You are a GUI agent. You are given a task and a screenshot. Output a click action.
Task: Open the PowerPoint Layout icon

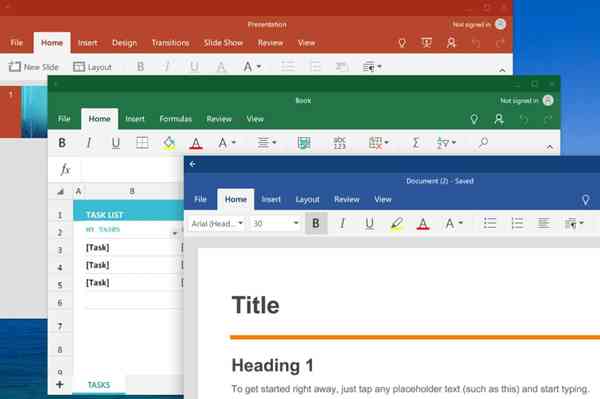click(x=79, y=67)
